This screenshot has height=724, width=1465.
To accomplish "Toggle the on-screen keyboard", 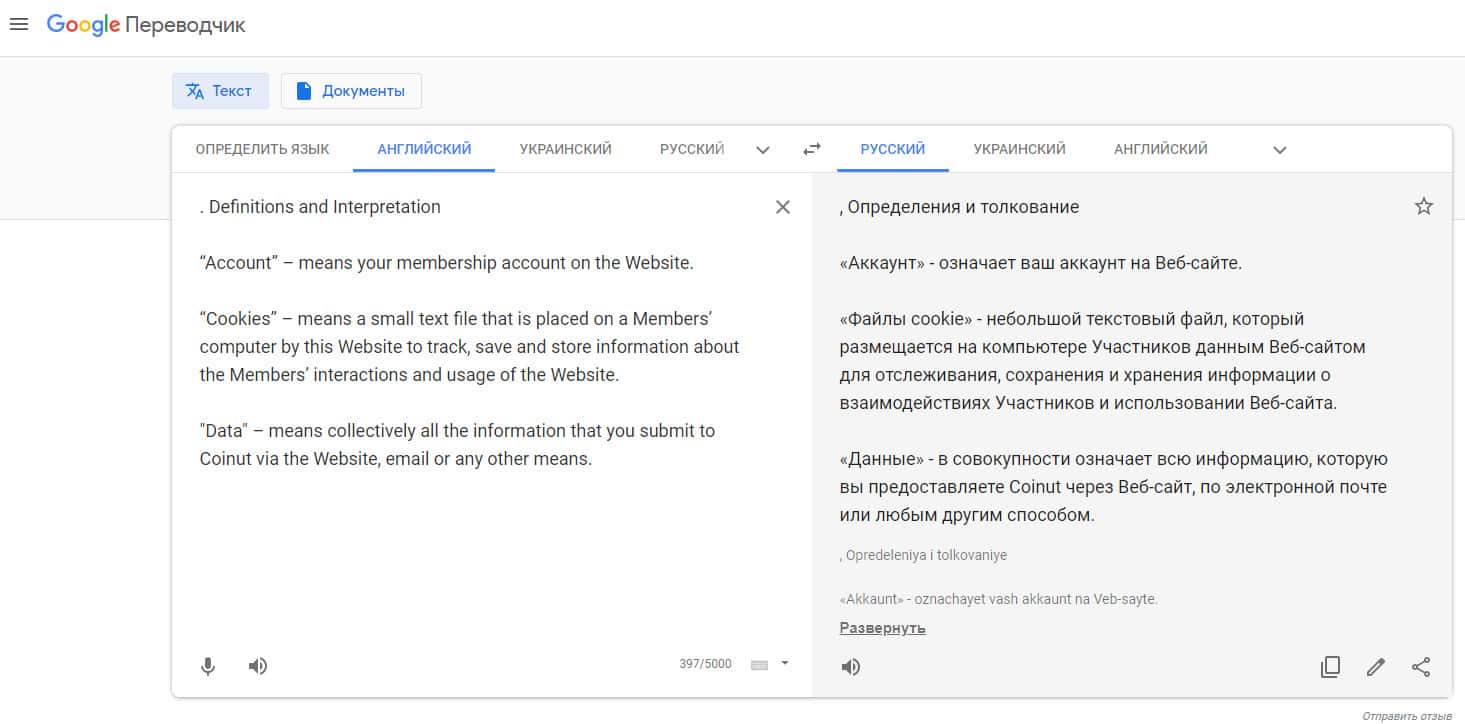I will point(759,664).
